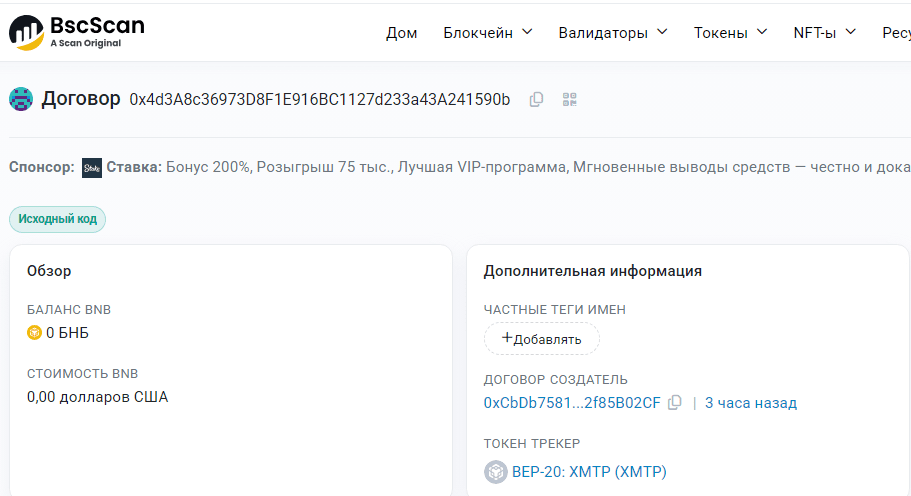Image resolution: width=911 pixels, height=496 pixels.
Task: Expand the Блокчейн dropdown menu
Action: [x=488, y=33]
